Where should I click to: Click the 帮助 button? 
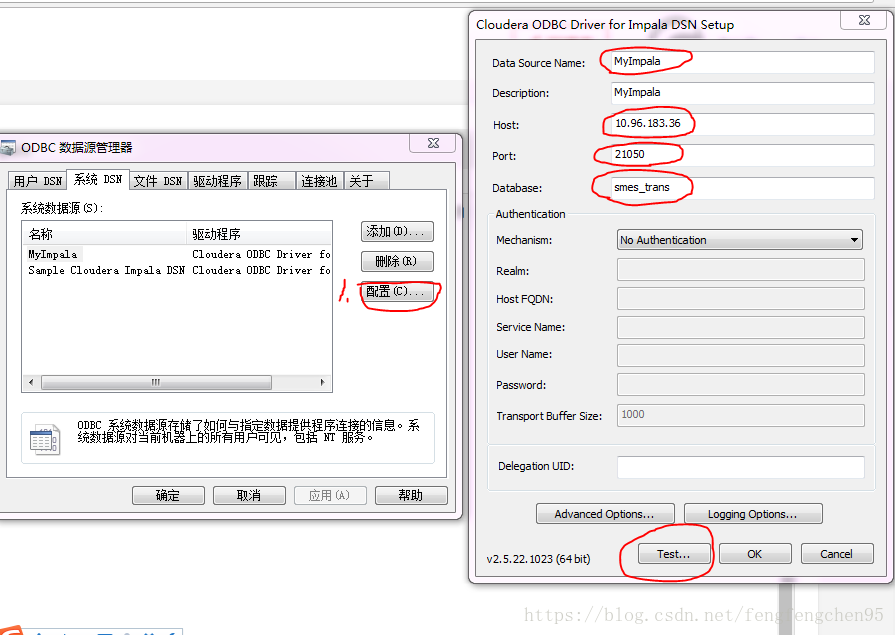(411, 495)
